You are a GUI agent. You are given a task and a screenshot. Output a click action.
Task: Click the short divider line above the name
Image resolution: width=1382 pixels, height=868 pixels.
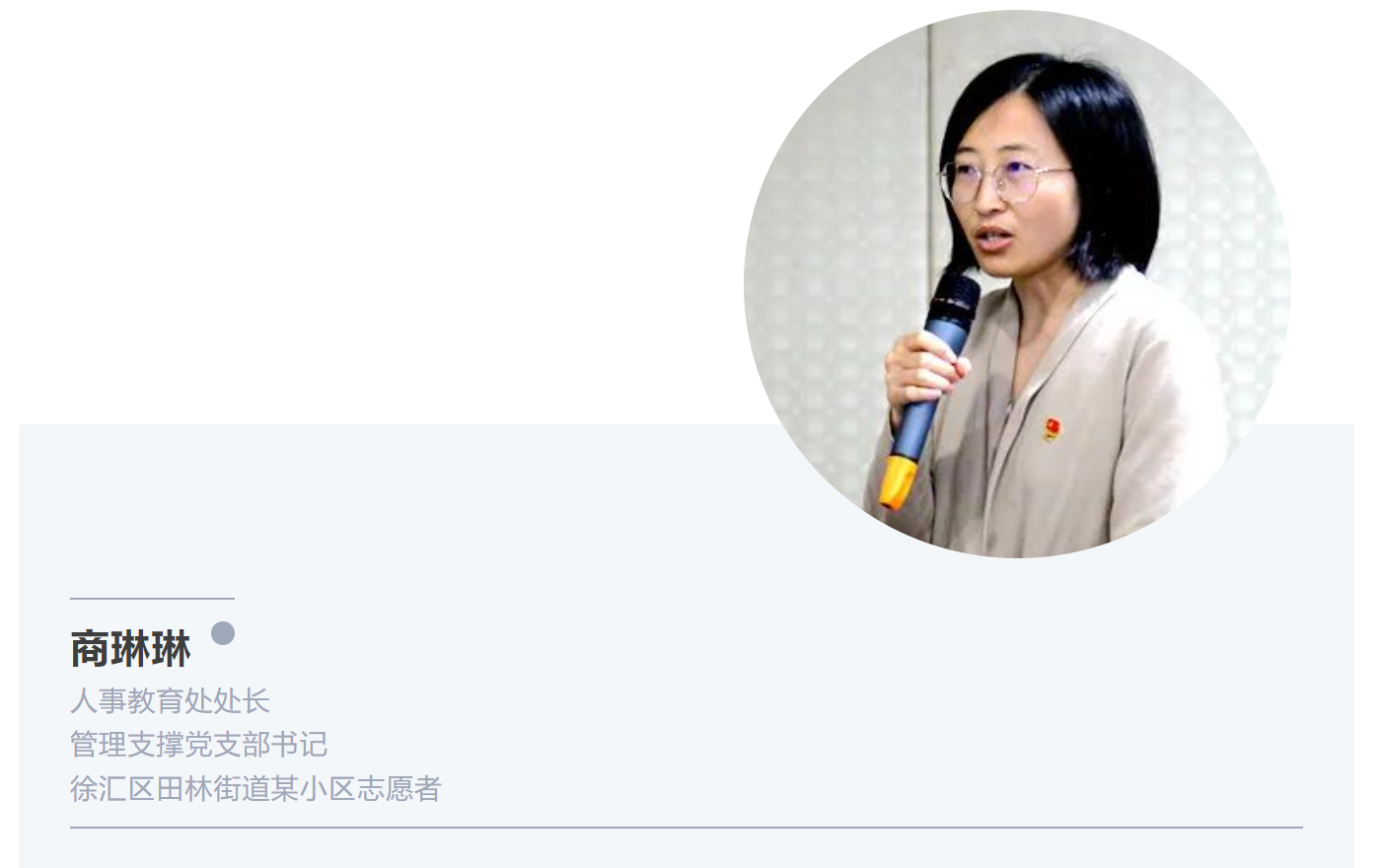pos(152,598)
